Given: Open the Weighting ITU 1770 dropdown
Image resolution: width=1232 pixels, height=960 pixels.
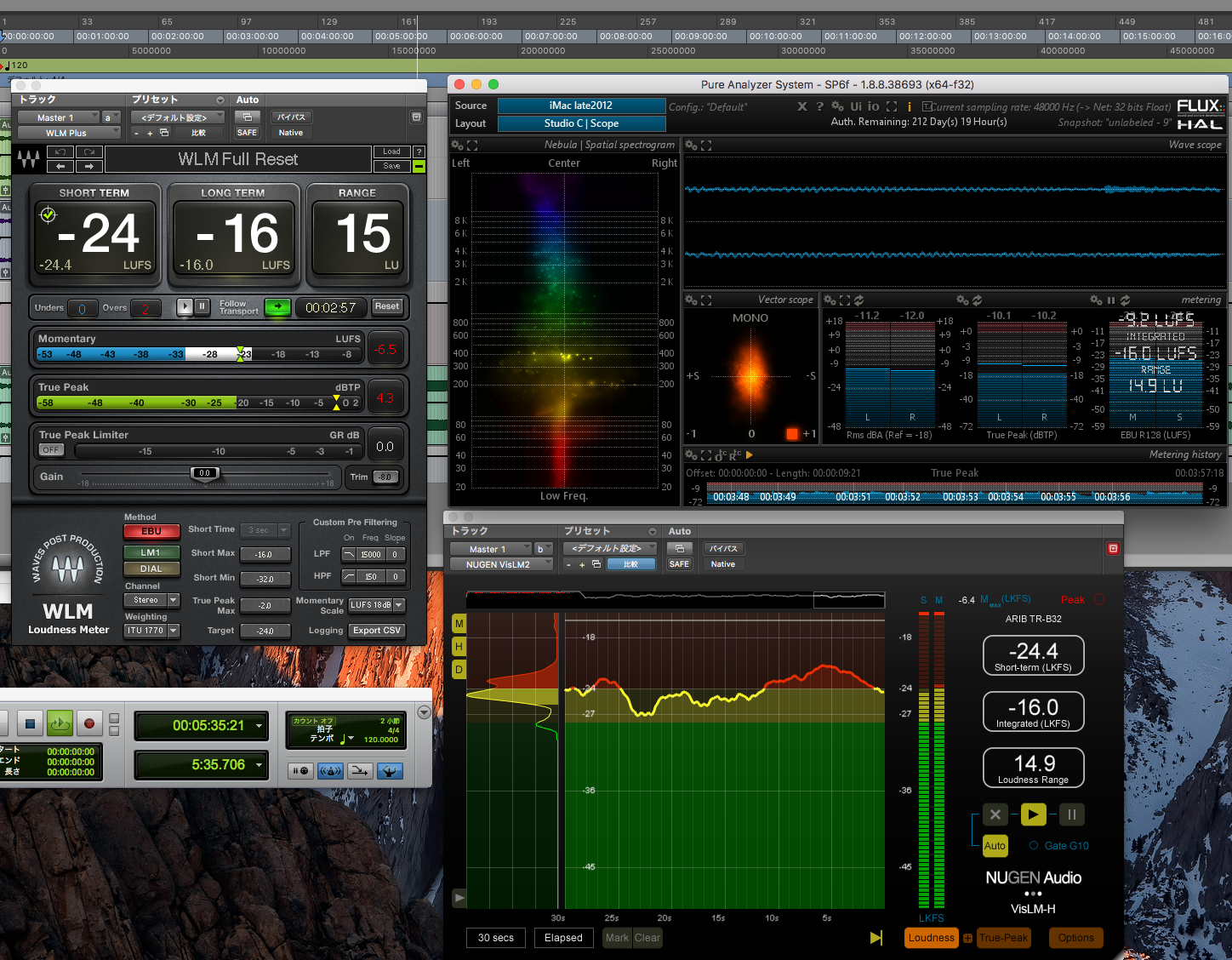Looking at the screenshot, I should [152, 631].
